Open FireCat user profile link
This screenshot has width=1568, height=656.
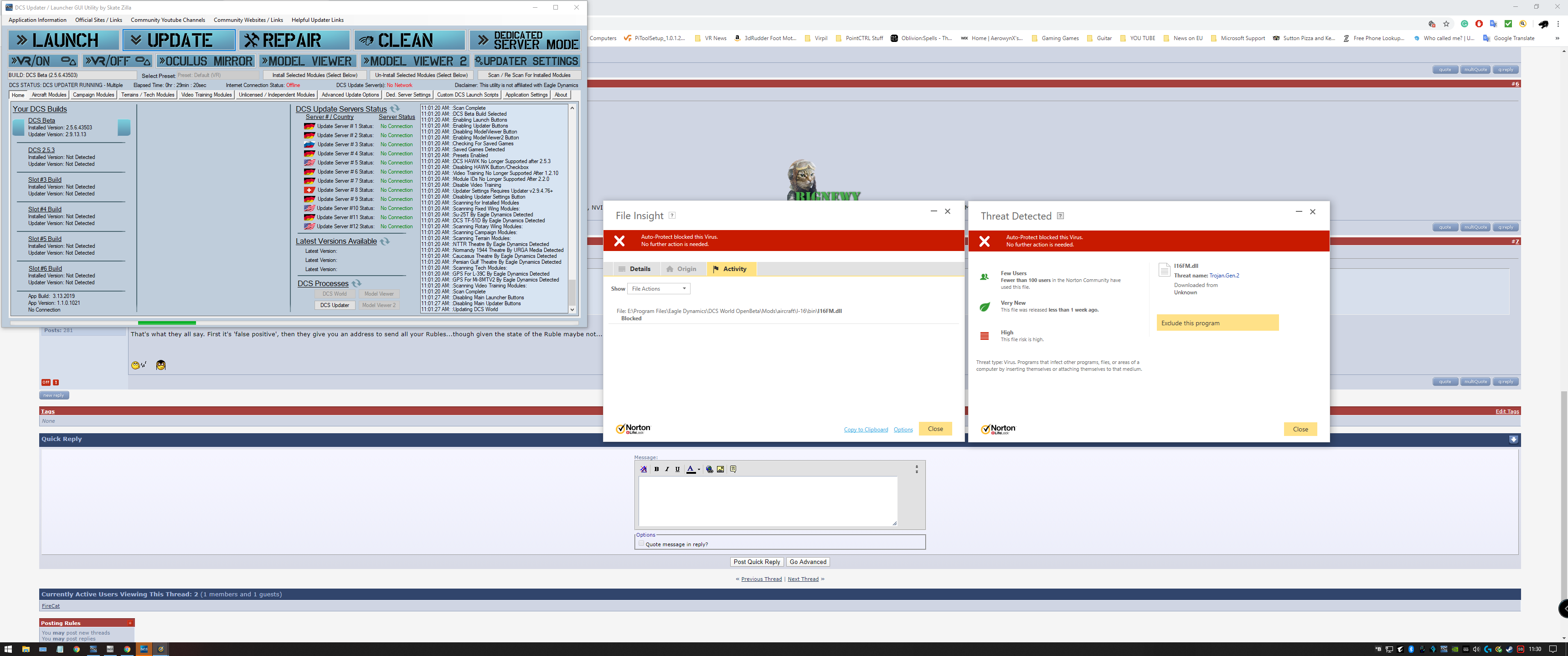click(51, 605)
